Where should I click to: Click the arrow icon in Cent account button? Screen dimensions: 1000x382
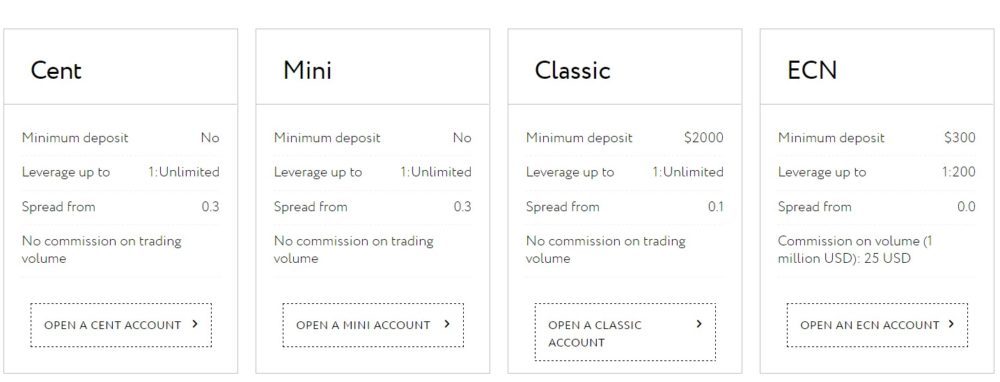pos(195,324)
